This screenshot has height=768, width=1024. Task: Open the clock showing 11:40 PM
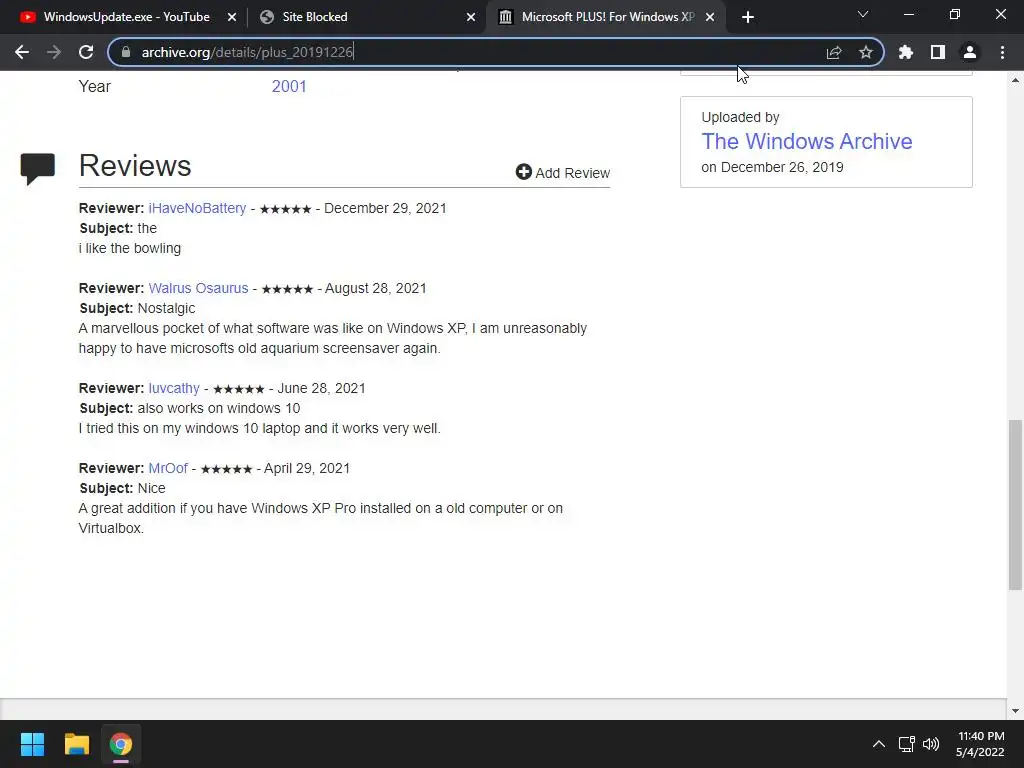(x=980, y=744)
